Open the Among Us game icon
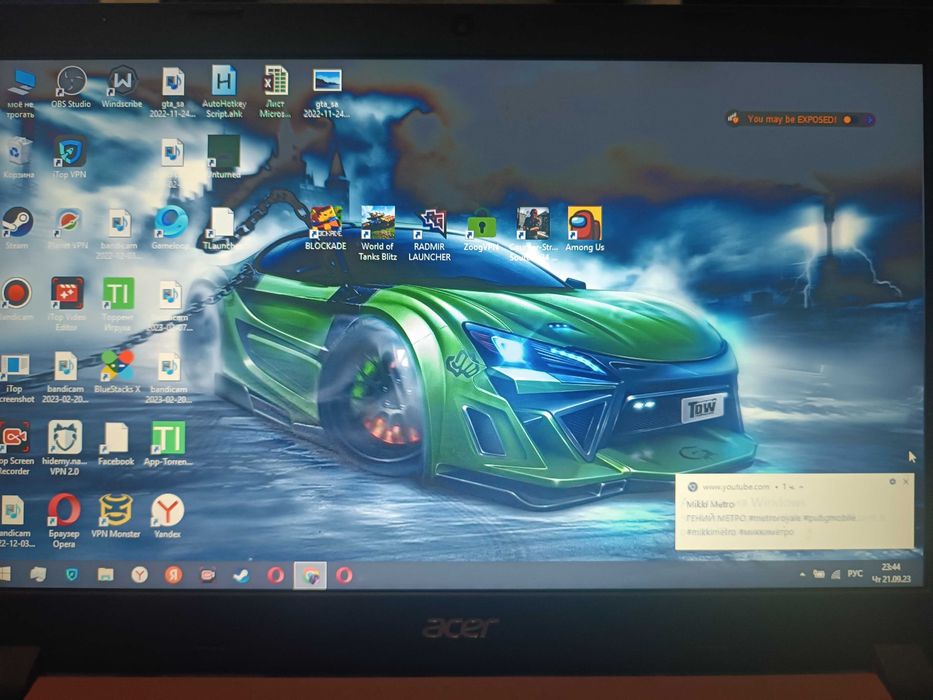Image resolution: width=933 pixels, height=700 pixels. pos(584,229)
